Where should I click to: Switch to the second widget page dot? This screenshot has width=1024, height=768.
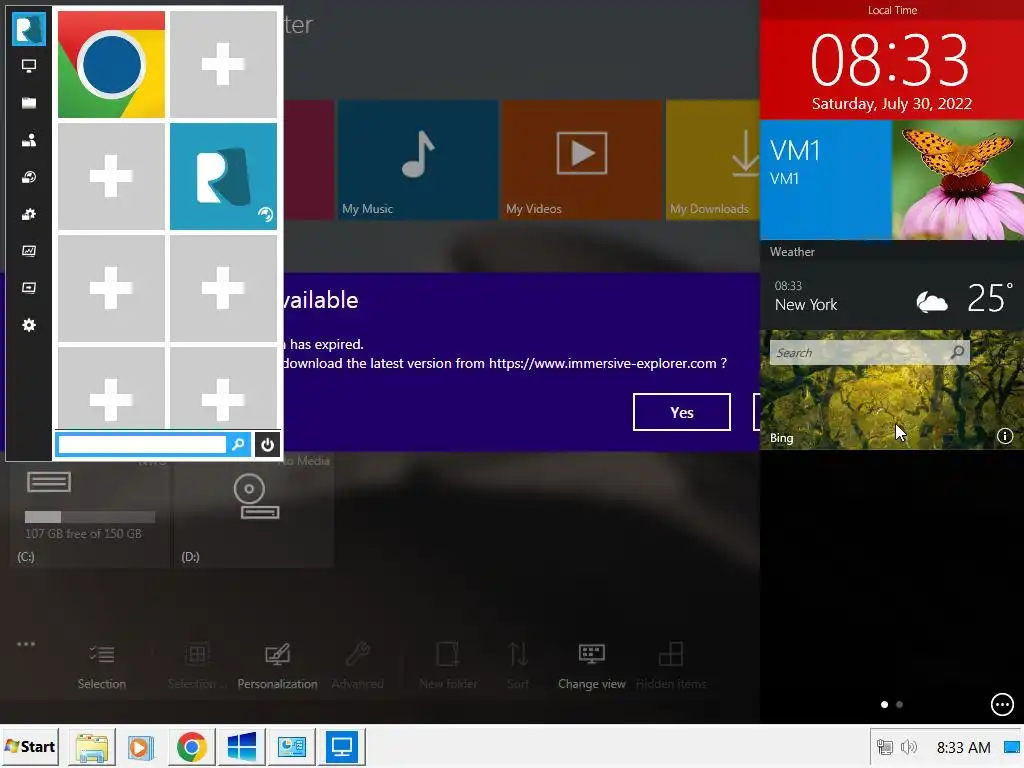tap(900, 705)
